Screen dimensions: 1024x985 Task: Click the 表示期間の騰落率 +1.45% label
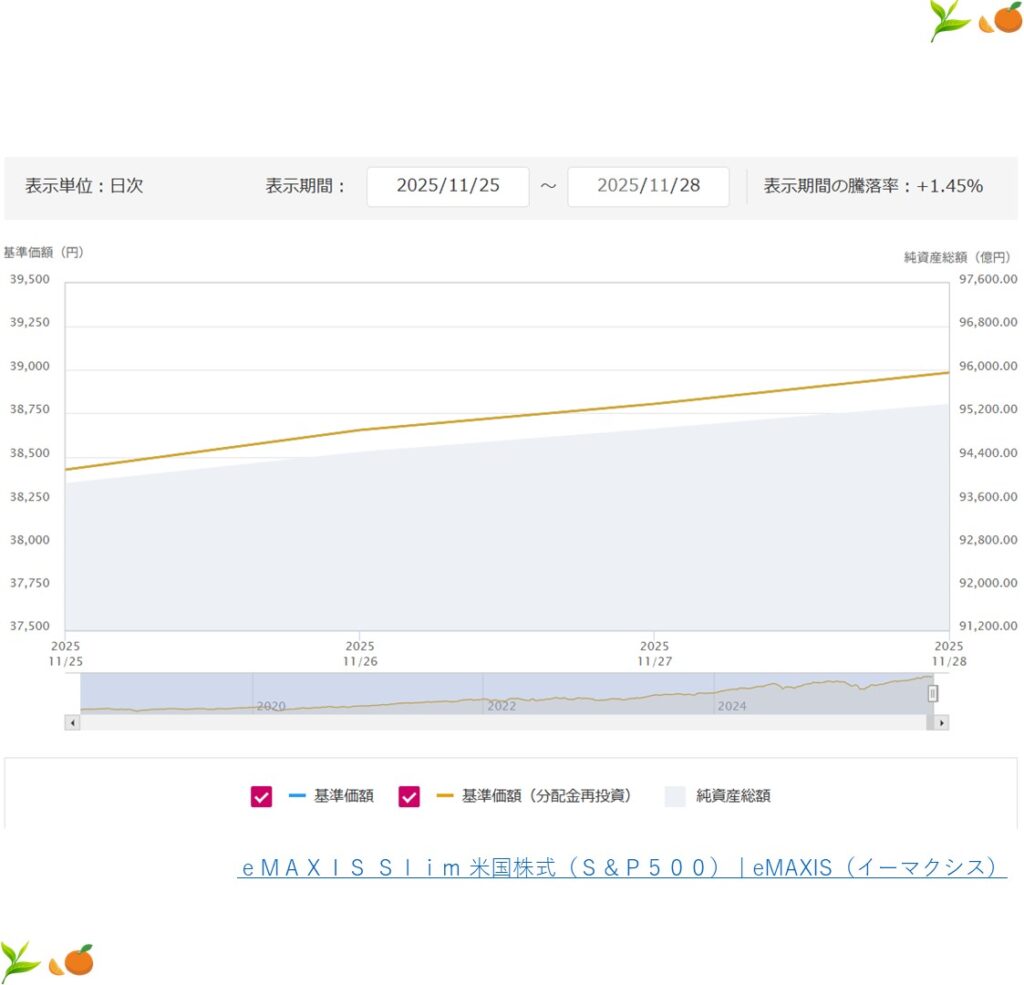coord(873,186)
